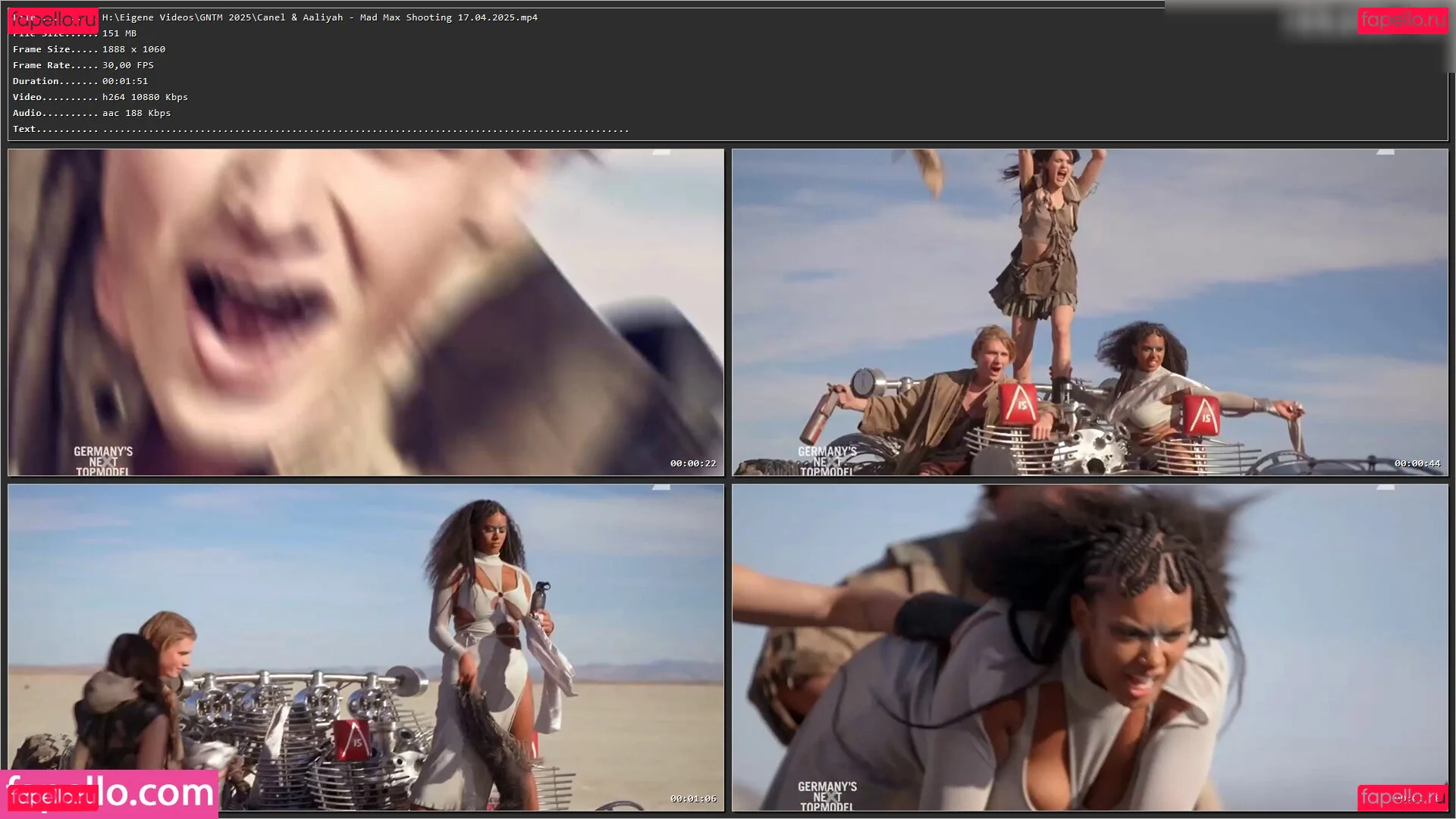Screen dimensions: 1456x819
Task: Click the 00:00:22 timestamp label
Action: click(692, 463)
